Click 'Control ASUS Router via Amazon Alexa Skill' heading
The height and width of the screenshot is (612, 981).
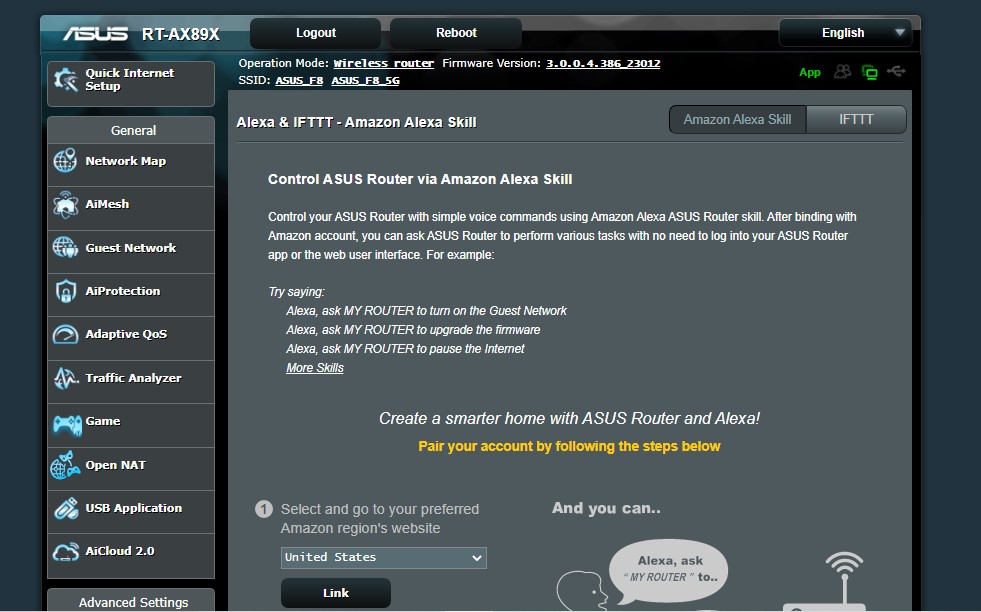[x=420, y=179]
